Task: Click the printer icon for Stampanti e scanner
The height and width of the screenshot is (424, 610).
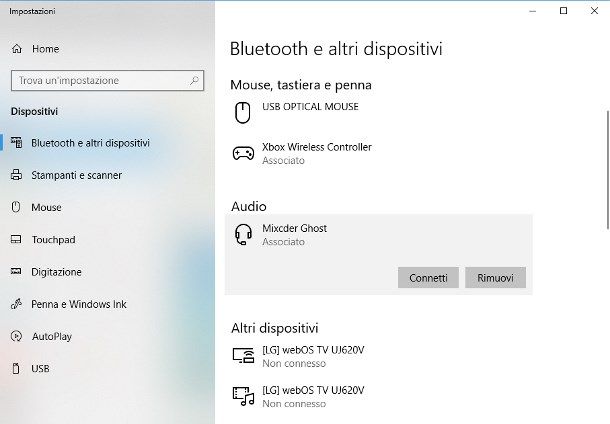Action: 16,175
